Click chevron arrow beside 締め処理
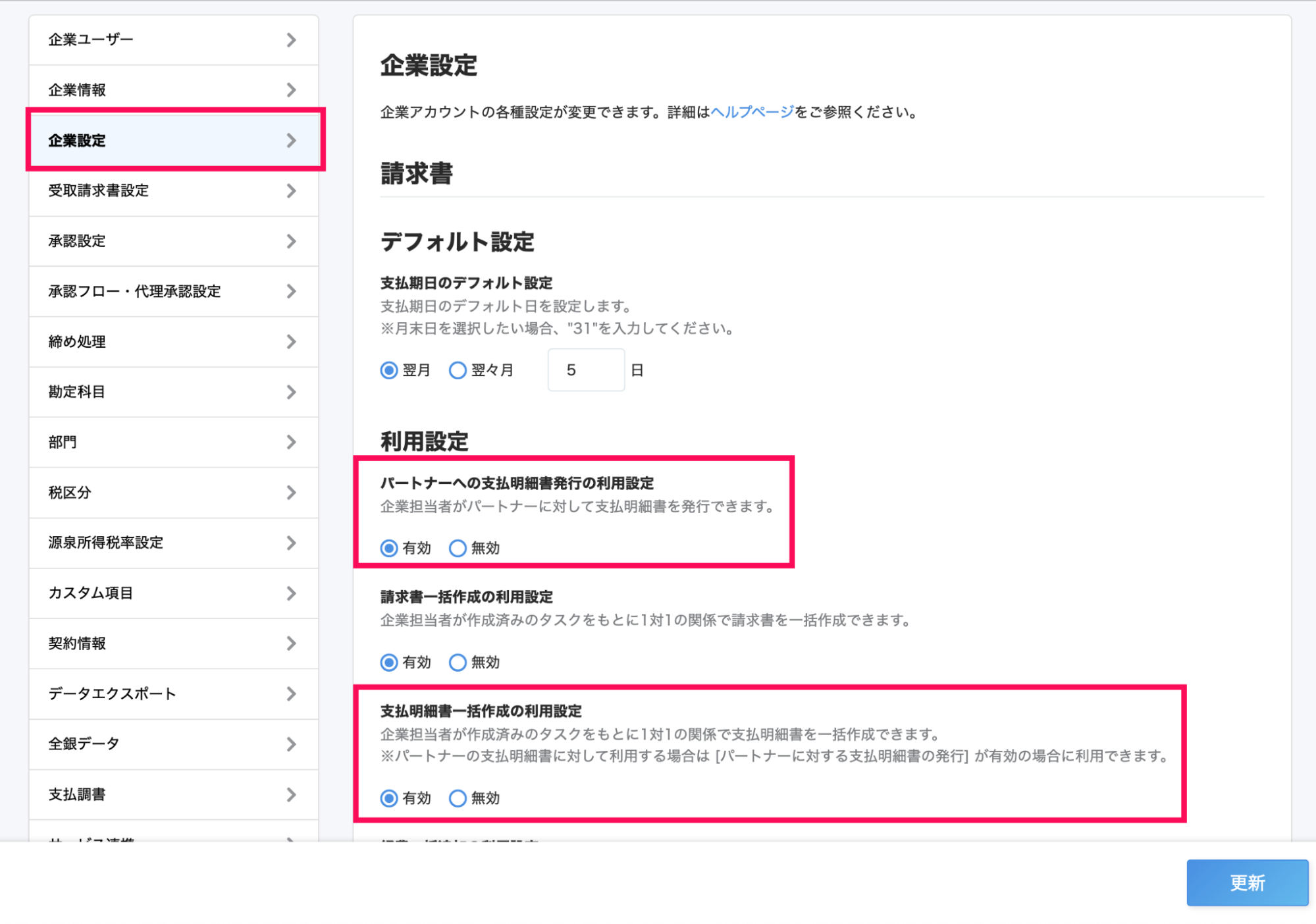Screen dimensions: 1316x924 pos(292,342)
